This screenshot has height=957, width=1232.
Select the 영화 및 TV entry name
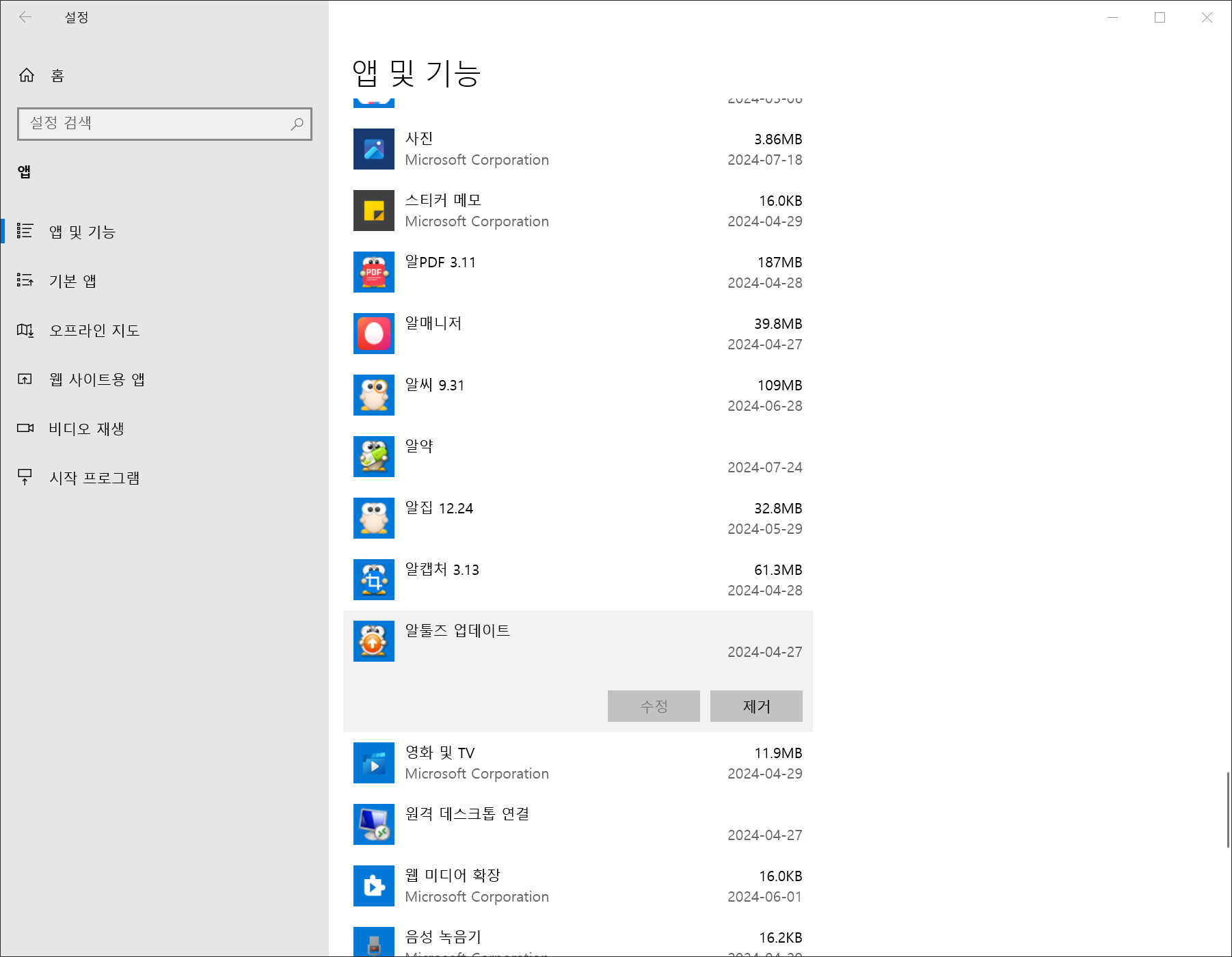(440, 753)
